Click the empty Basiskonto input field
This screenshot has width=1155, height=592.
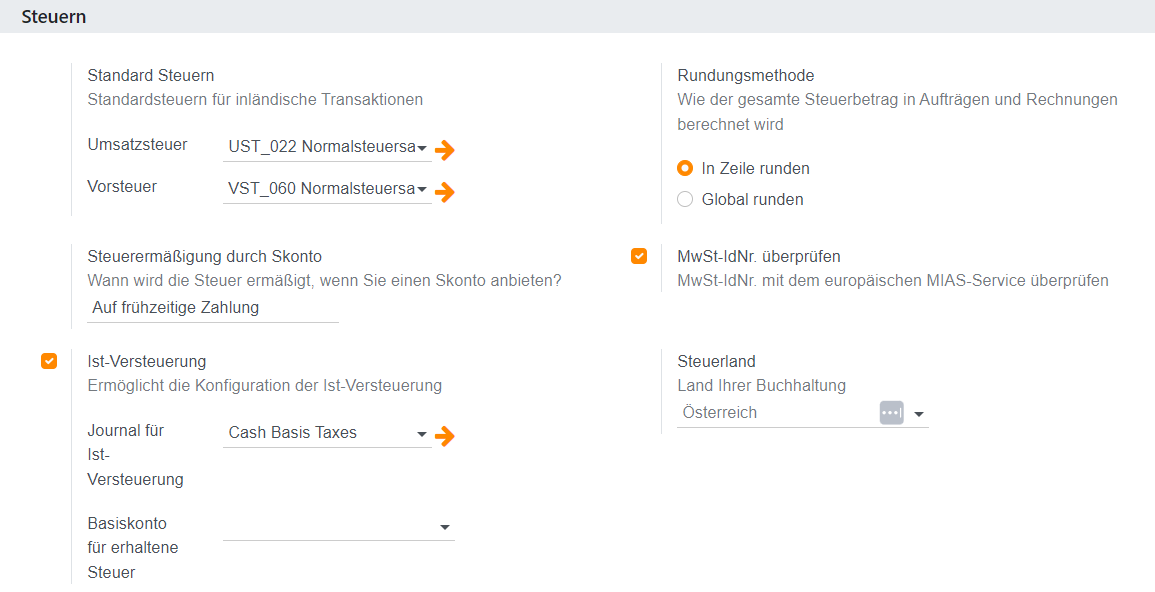coord(328,526)
